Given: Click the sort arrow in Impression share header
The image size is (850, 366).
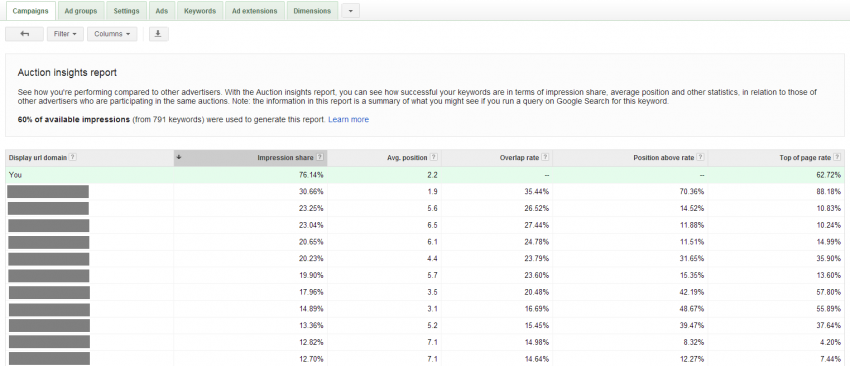Looking at the screenshot, I should 179,157.
